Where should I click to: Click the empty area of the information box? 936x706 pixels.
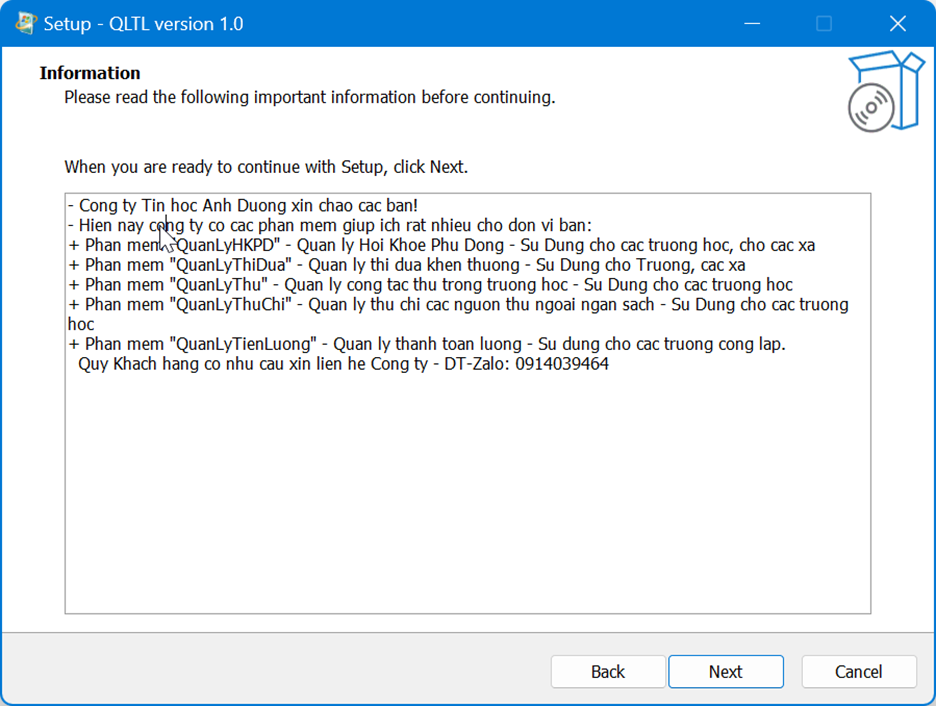point(467,490)
